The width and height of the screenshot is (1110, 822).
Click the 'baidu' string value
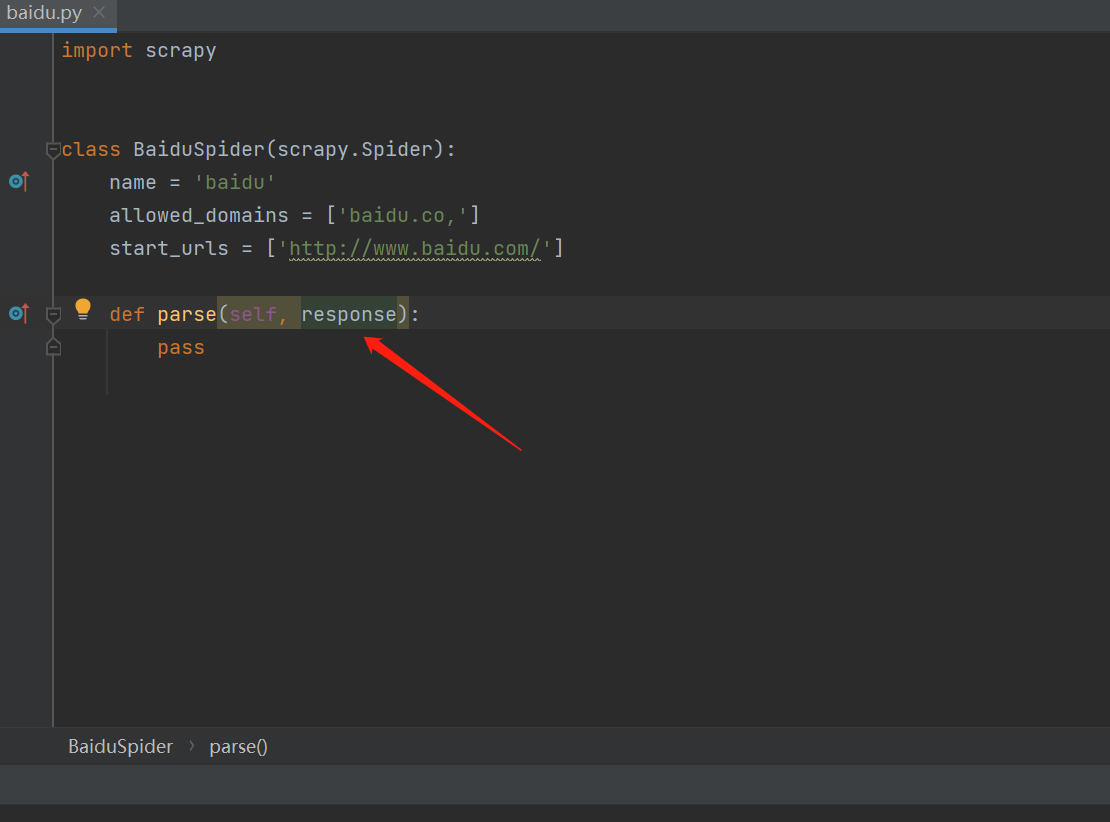pos(234,183)
